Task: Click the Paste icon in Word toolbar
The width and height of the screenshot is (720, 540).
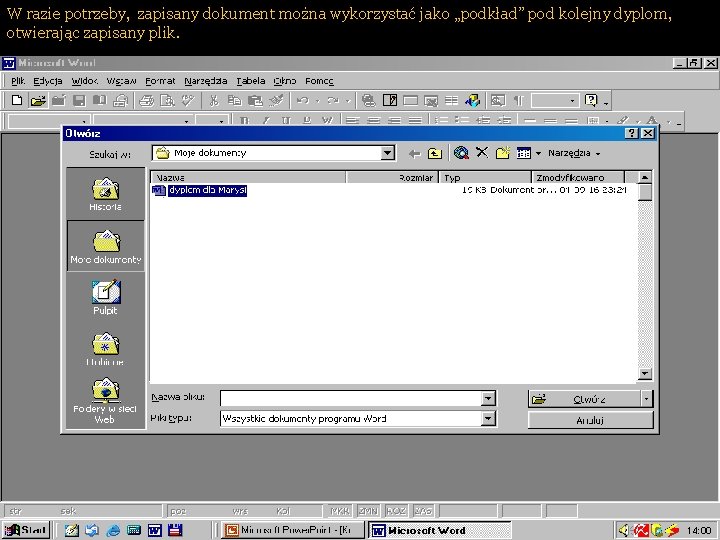Action: coord(255,100)
